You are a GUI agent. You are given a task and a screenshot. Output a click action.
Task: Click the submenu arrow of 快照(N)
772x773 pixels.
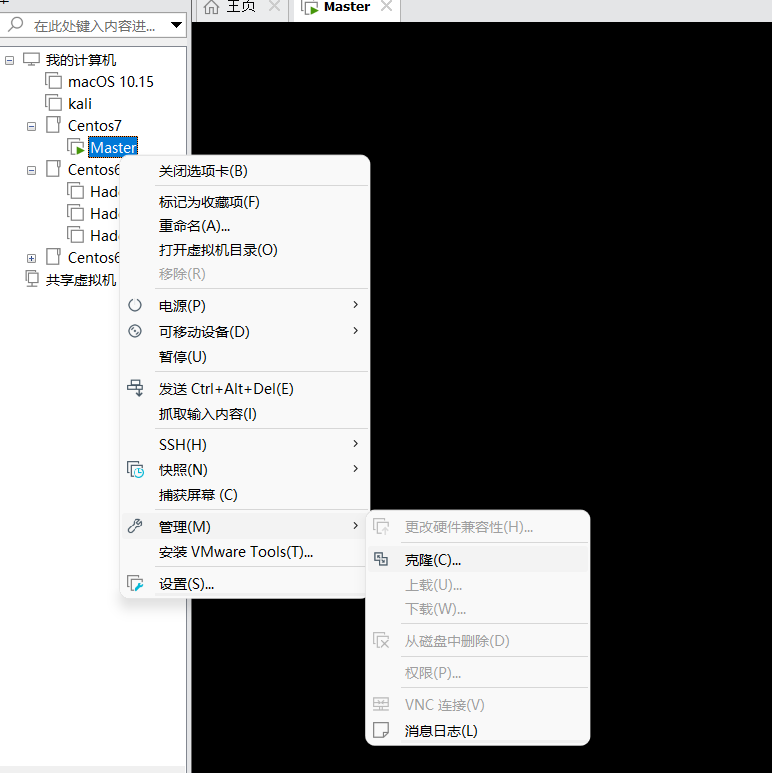point(355,468)
